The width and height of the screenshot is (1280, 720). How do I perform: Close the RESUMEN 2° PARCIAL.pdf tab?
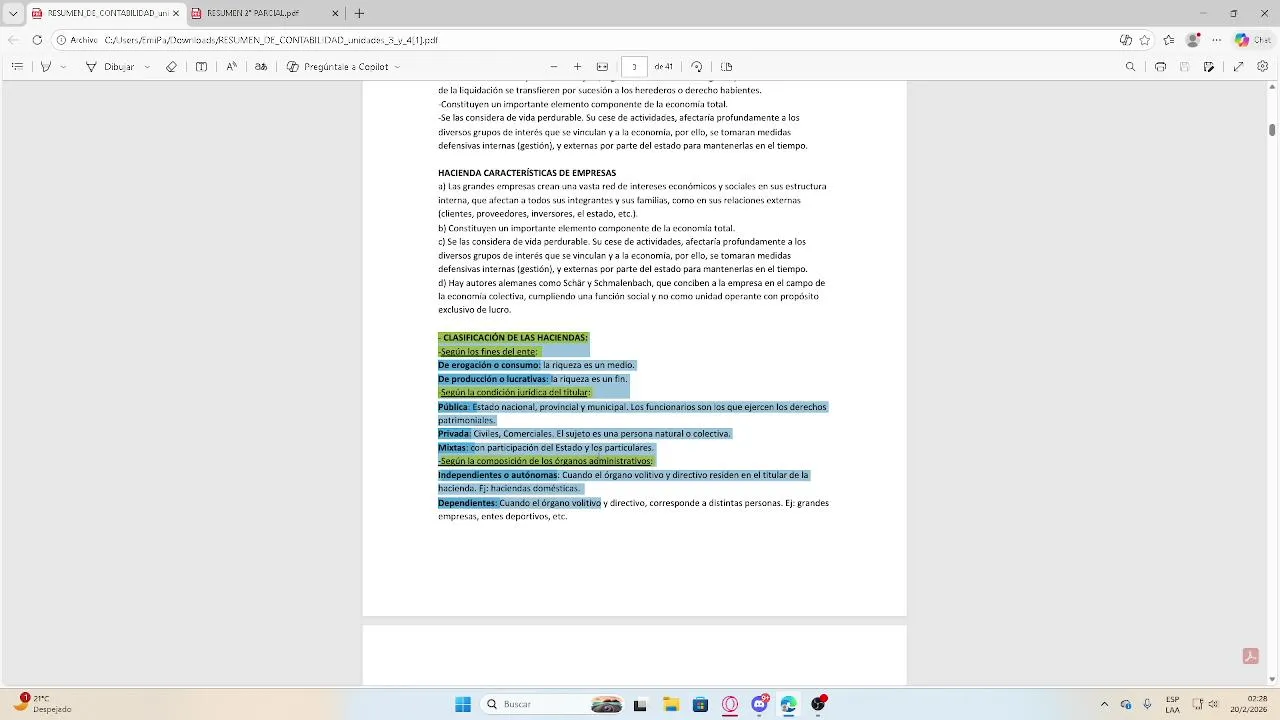[335, 13]
